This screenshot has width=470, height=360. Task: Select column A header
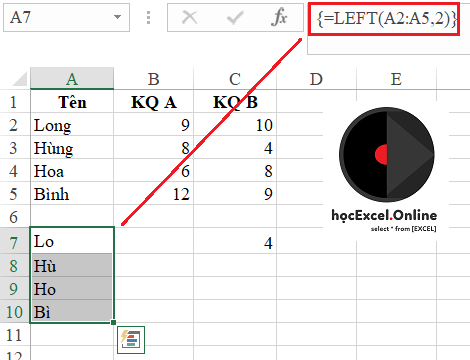(x=72, y=79)
